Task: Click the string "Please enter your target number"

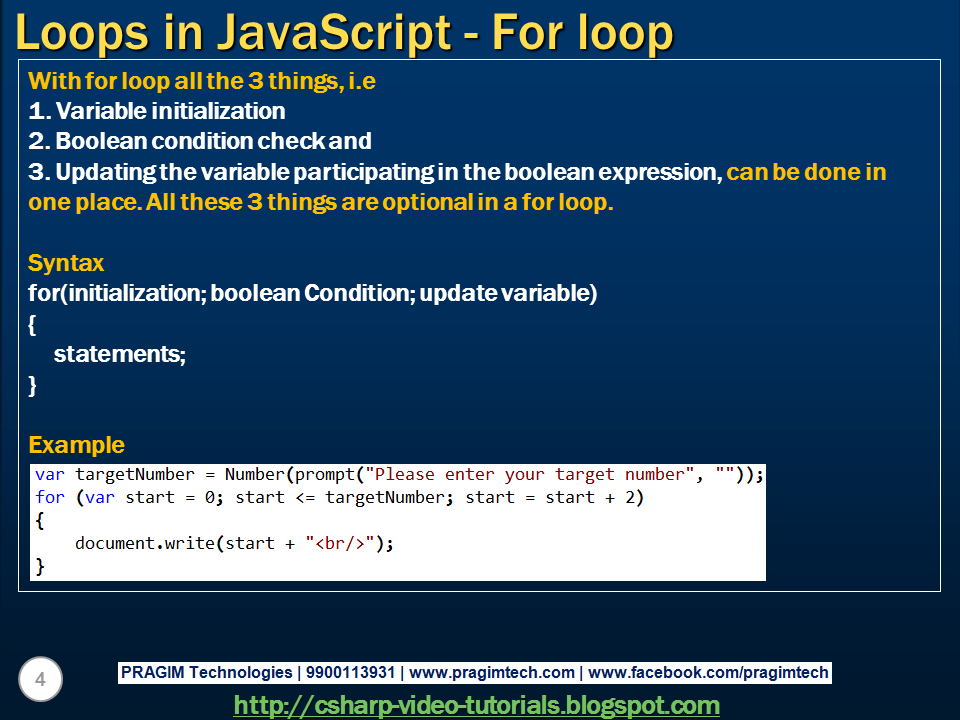Action: pyautogui.click(x=530, y=474)
